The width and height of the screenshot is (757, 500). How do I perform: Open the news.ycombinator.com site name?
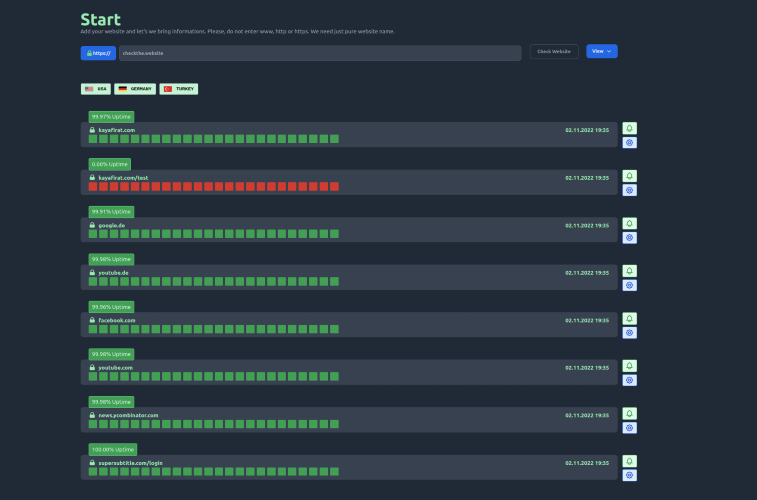pos(128,415)
